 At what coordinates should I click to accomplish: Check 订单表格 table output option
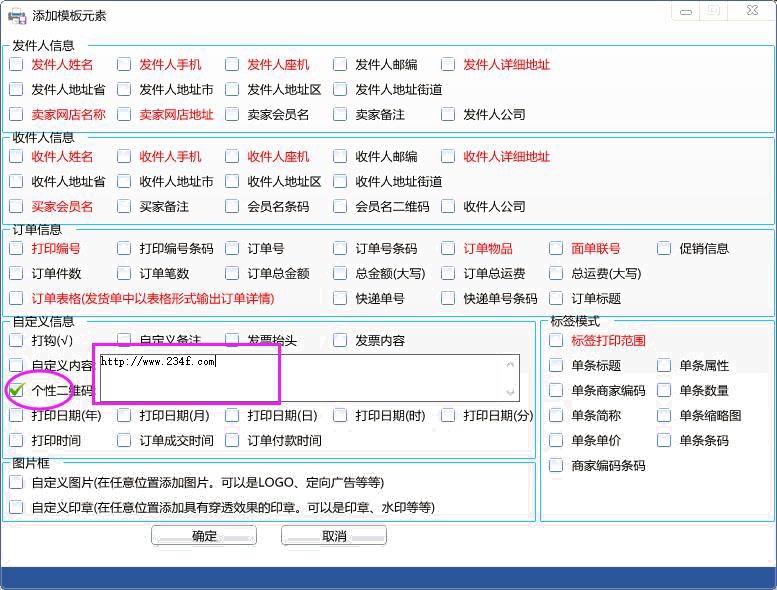point(17,298)
